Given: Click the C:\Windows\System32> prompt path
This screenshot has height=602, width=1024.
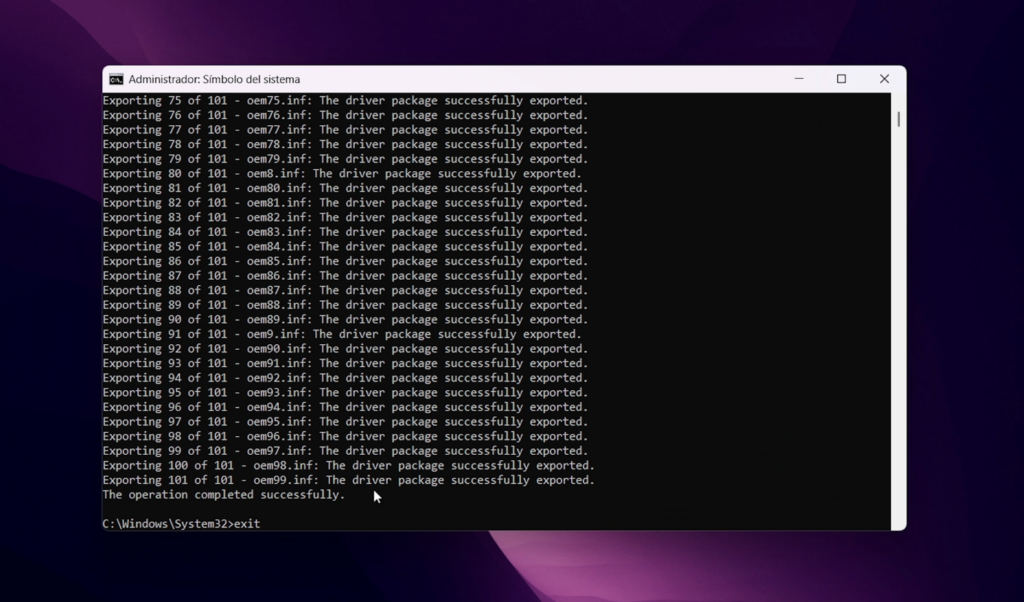Looking at the screenshot, I should coord(166,524).
